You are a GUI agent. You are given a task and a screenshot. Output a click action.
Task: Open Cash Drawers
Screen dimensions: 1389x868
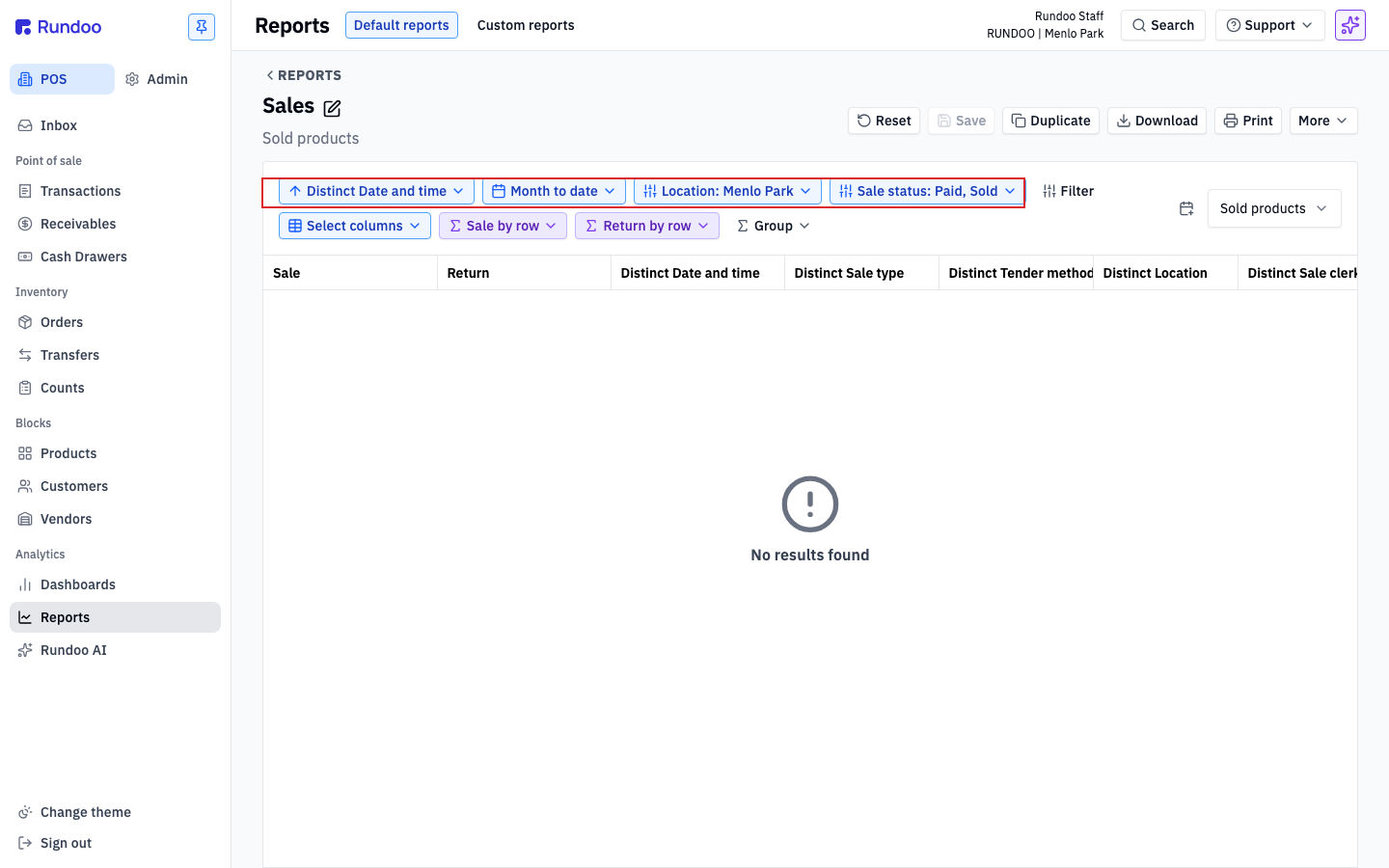coord(115,257)
